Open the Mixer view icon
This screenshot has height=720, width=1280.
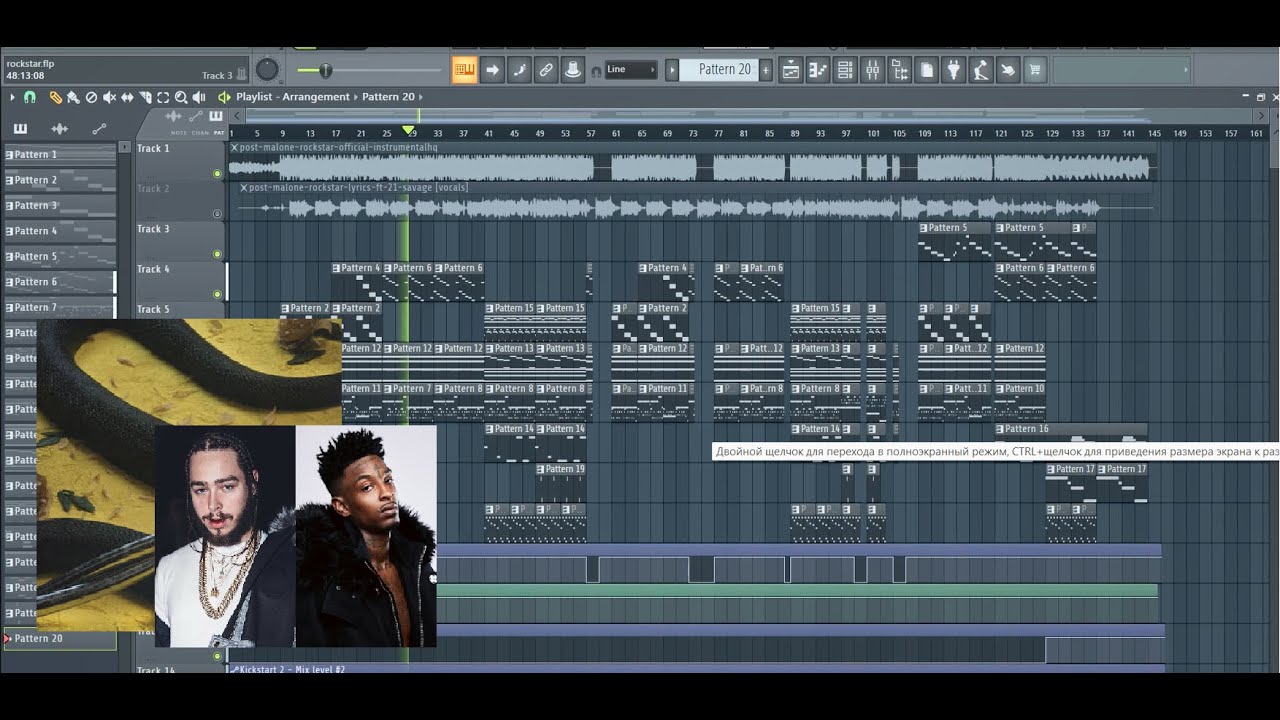pos(872,70)
